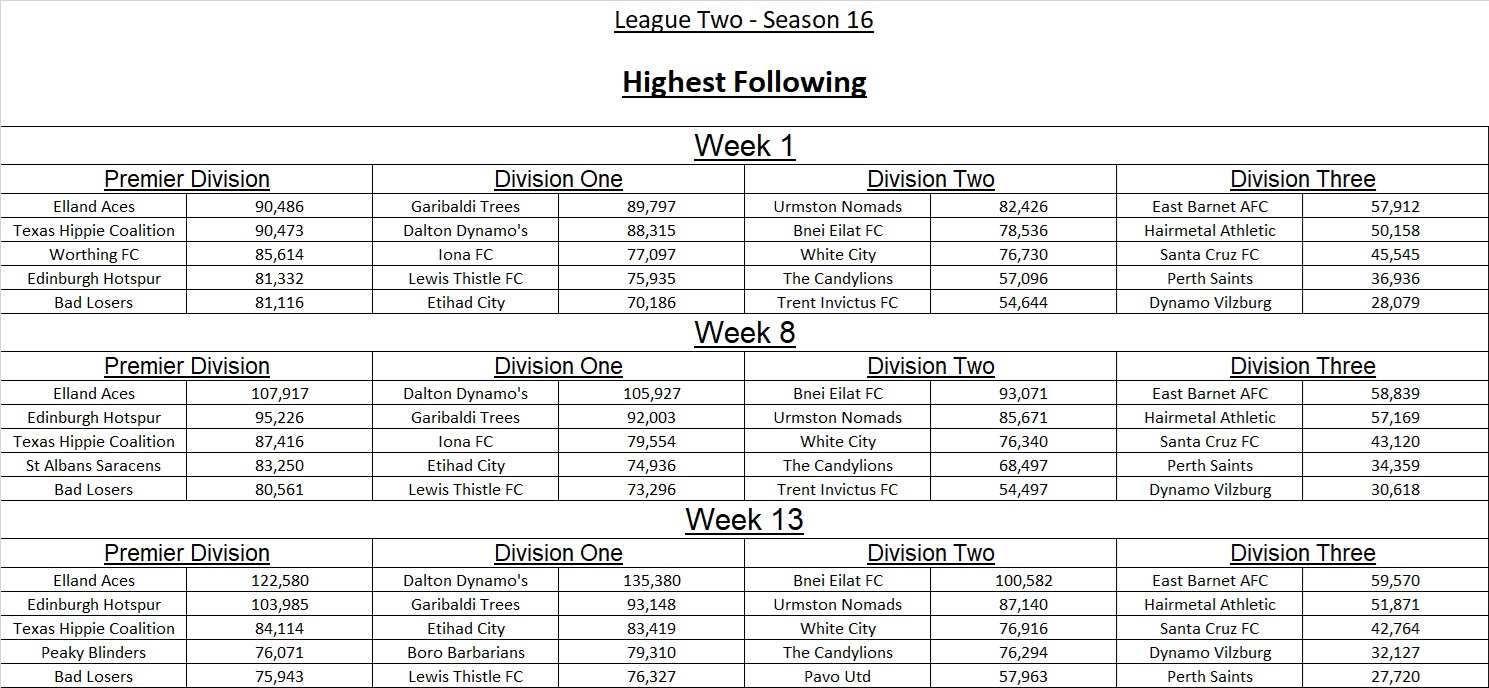Click the 'Week 1' section heading
This screenshot has height=688, width=1489.
pyautogui.click(x=744, y=146)
